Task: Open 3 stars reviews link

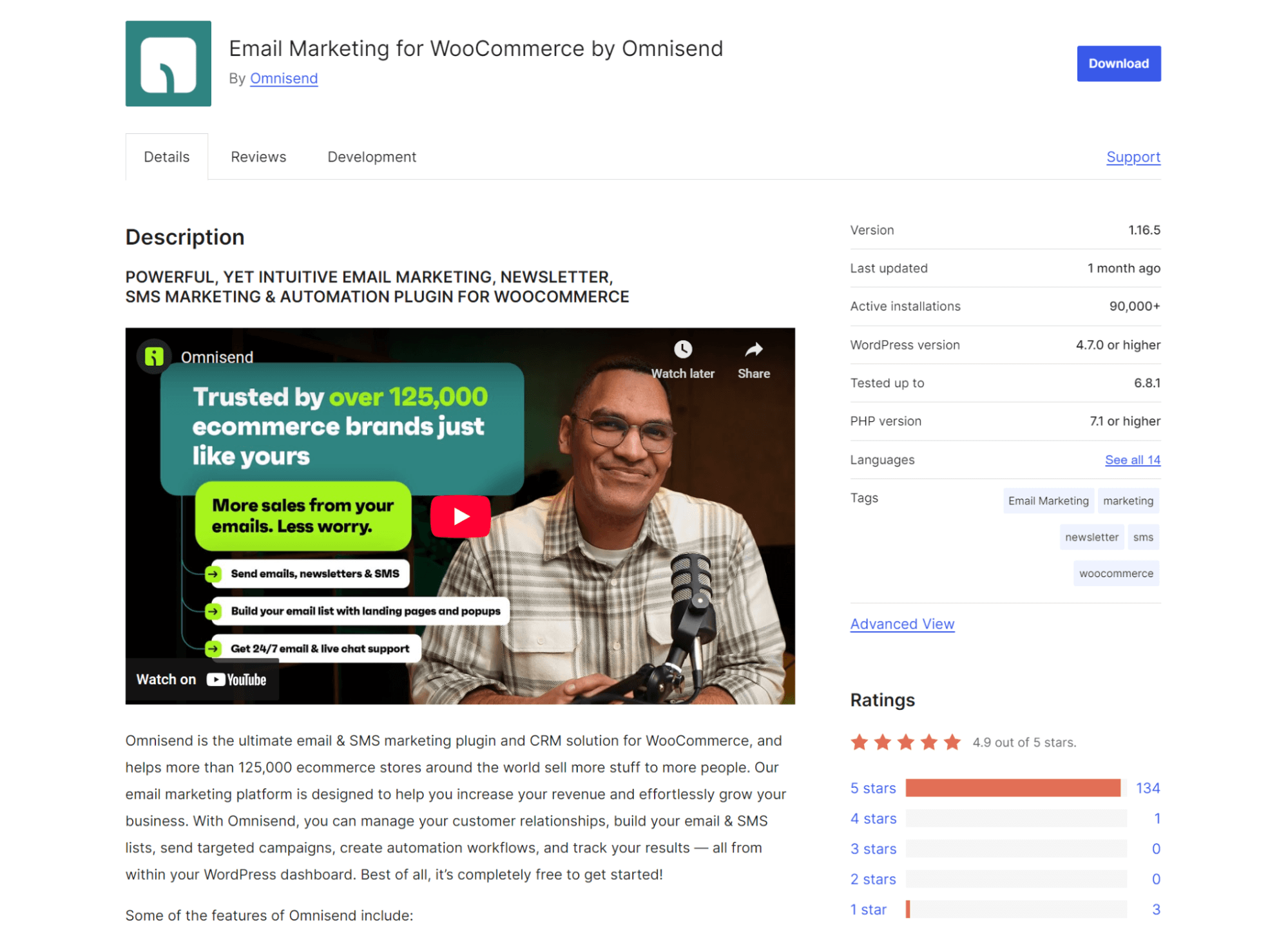Action: (x=872, y=848)
